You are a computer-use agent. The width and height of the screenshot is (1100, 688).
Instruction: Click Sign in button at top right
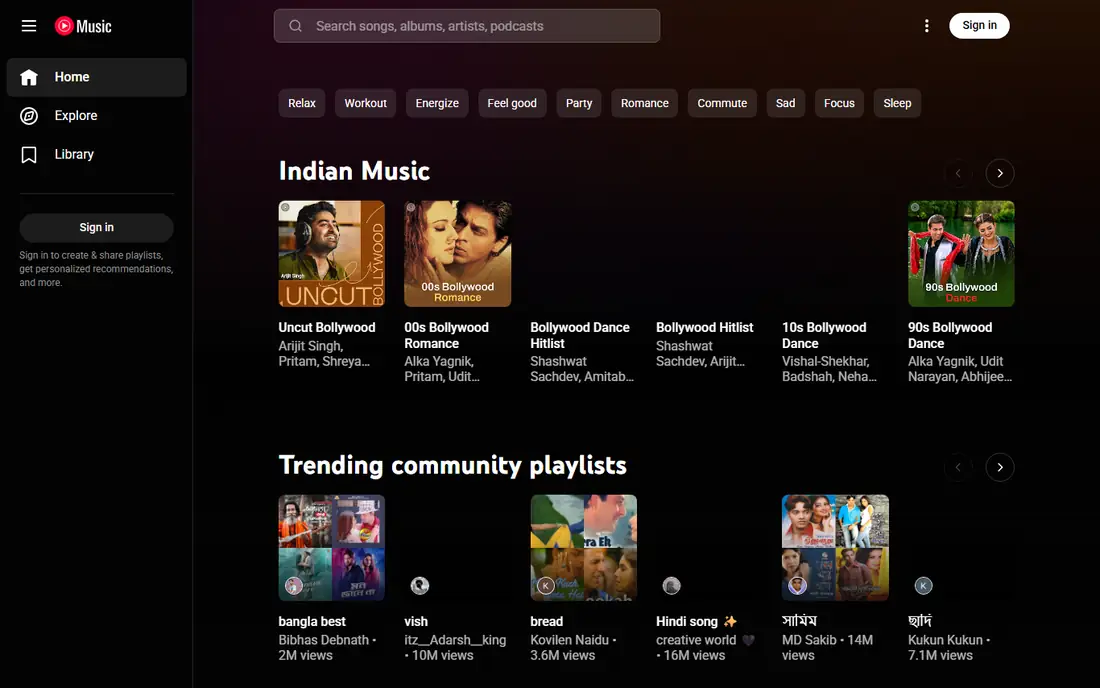(x=979, y=25)
